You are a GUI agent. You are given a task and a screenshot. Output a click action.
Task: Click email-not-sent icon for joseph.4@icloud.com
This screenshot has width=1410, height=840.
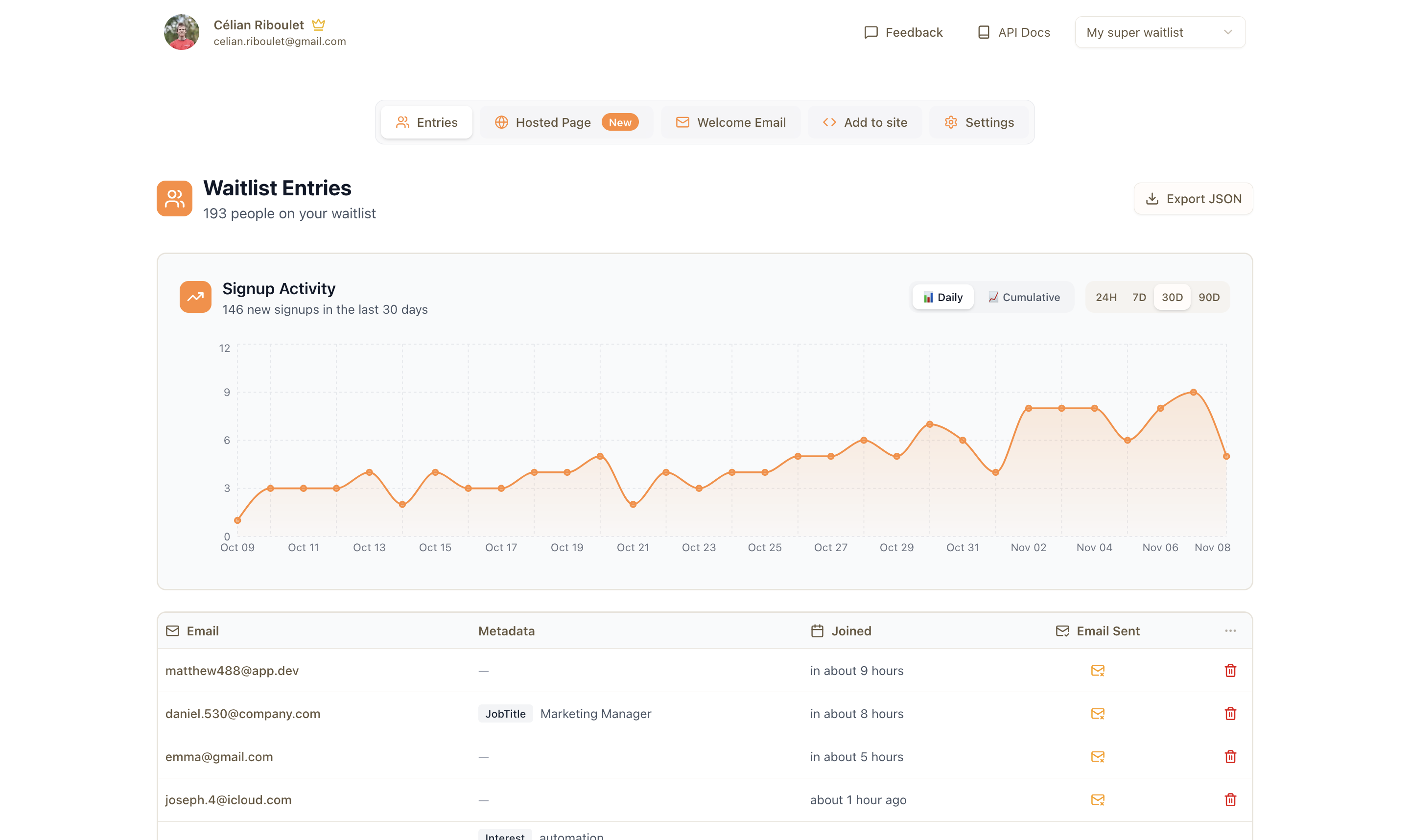1098,799
